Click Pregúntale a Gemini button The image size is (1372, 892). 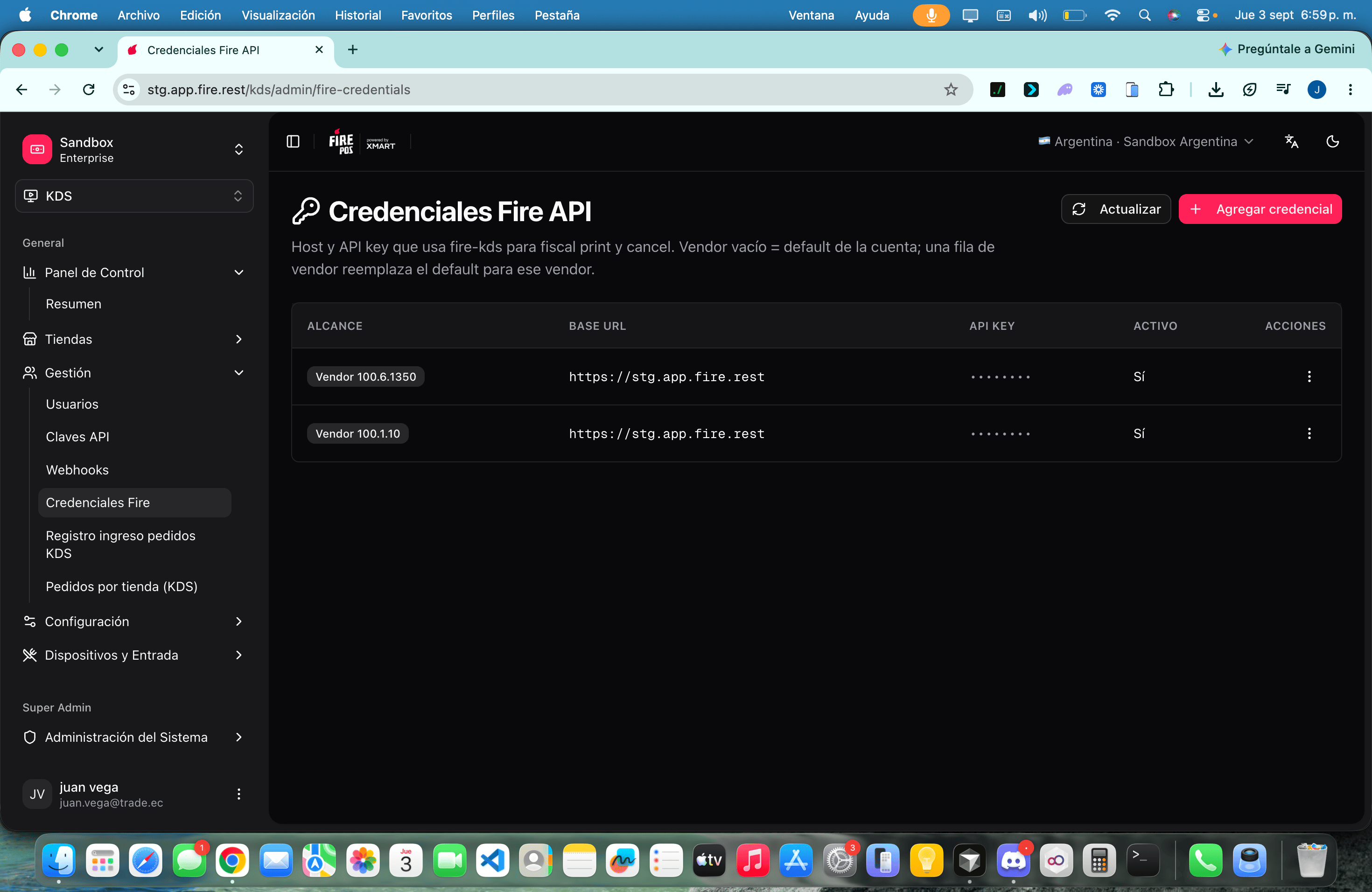1287,49
